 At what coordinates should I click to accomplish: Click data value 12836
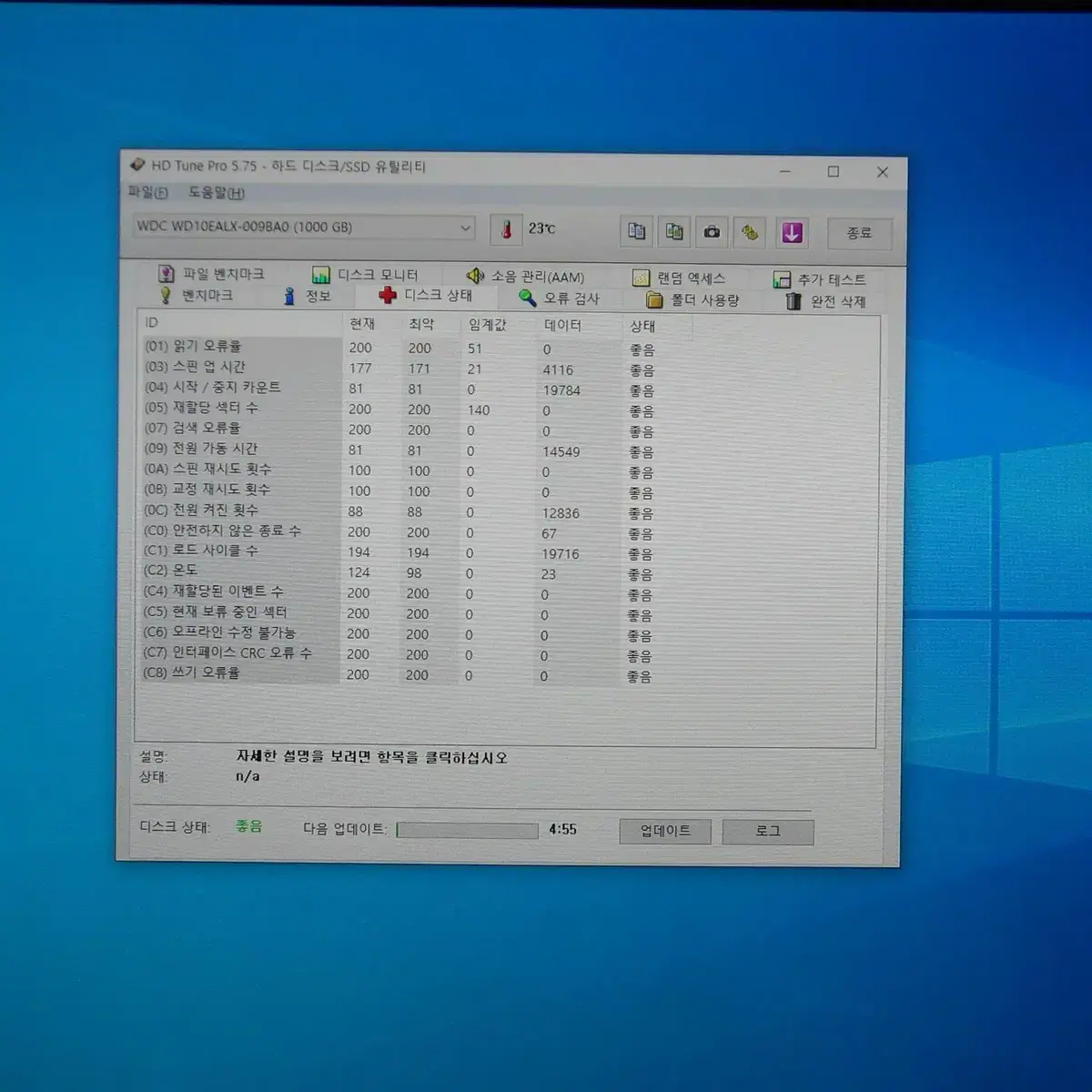[x=561, y=513]
